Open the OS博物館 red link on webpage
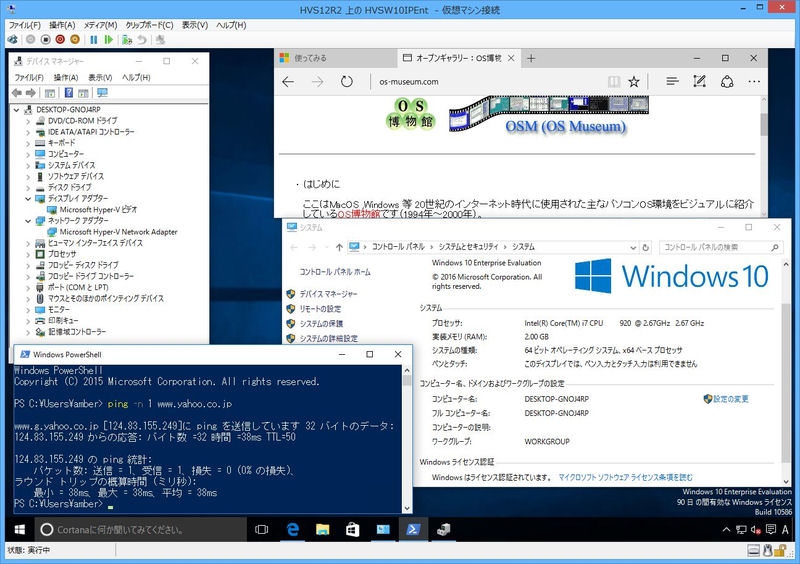Viewport: 800px width, 564px height. [359, 214]
